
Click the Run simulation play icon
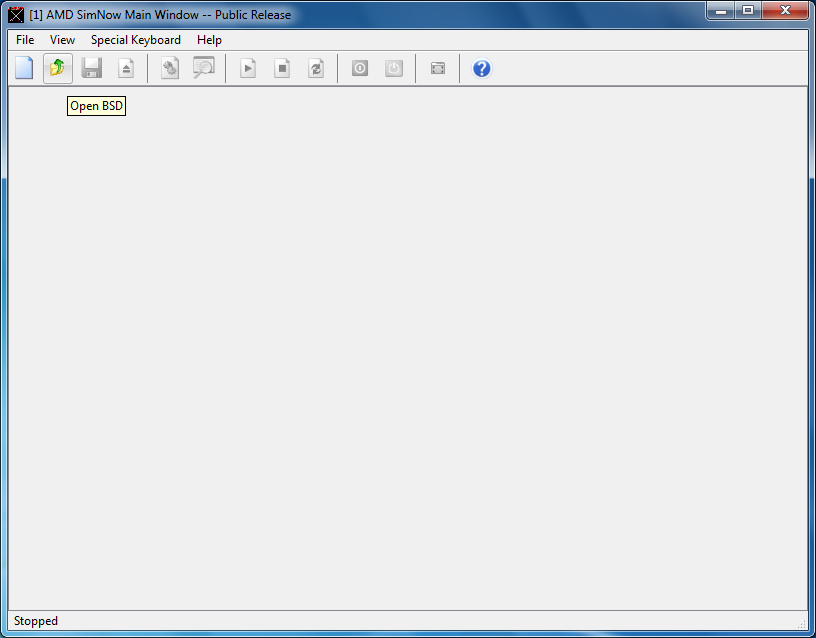(248, 68)
